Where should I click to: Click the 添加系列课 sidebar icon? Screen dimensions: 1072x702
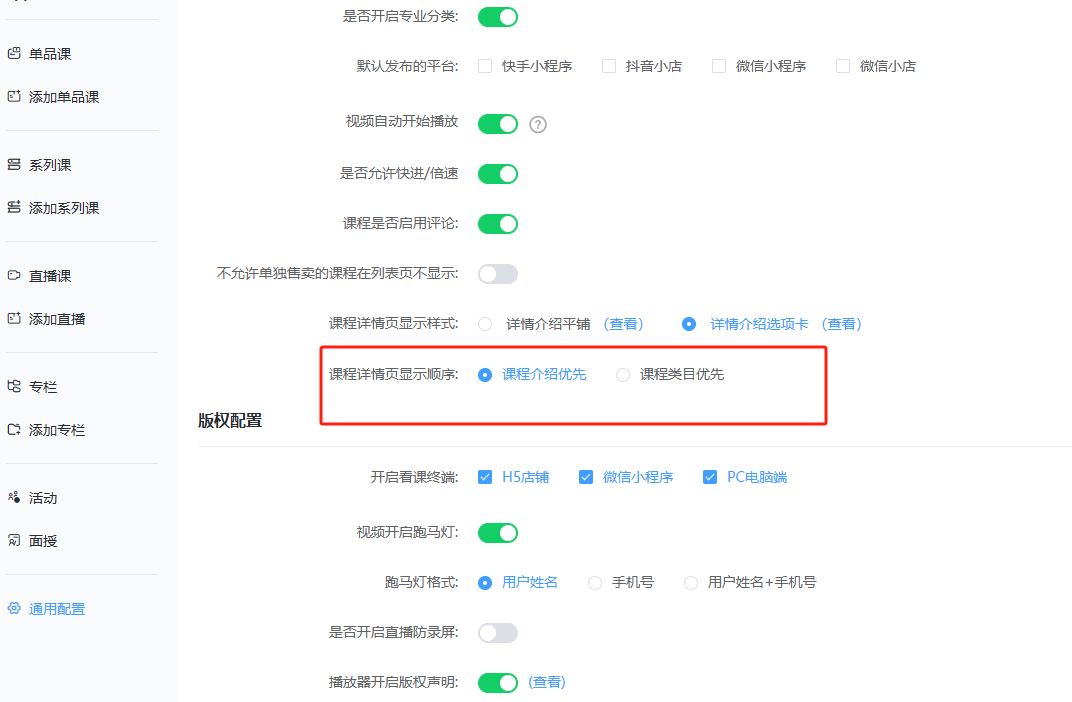point(14,207)
